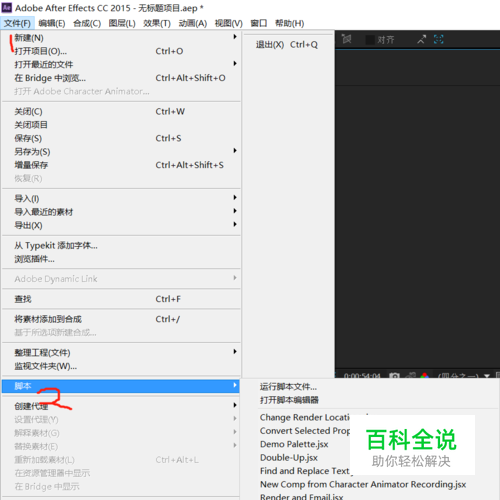Click the 0:00:54:04 current time display
The height and width of the screenshot is (500, 500).
click(362, 376)
